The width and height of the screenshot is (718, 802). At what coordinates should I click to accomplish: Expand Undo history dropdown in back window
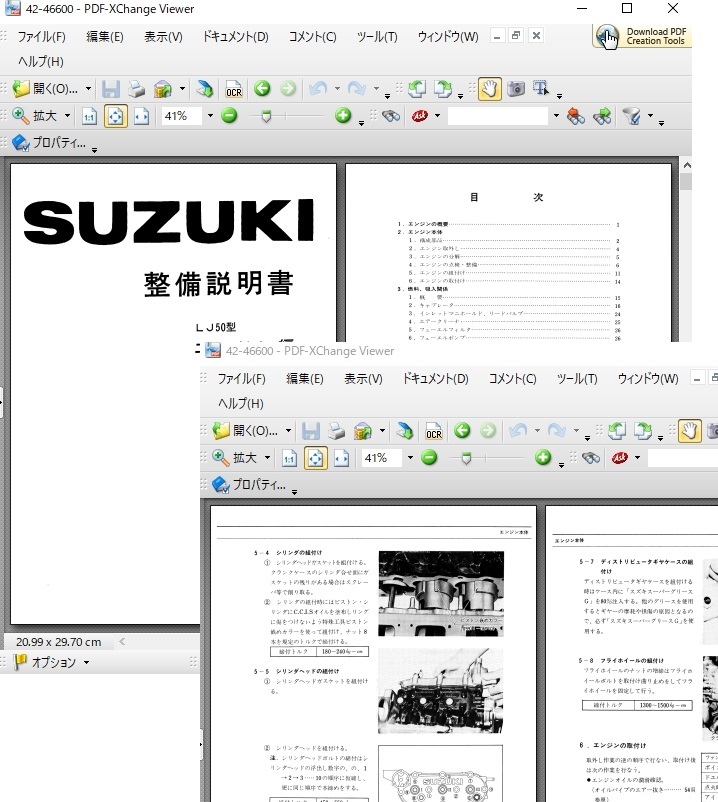click(x=338, y=89)
